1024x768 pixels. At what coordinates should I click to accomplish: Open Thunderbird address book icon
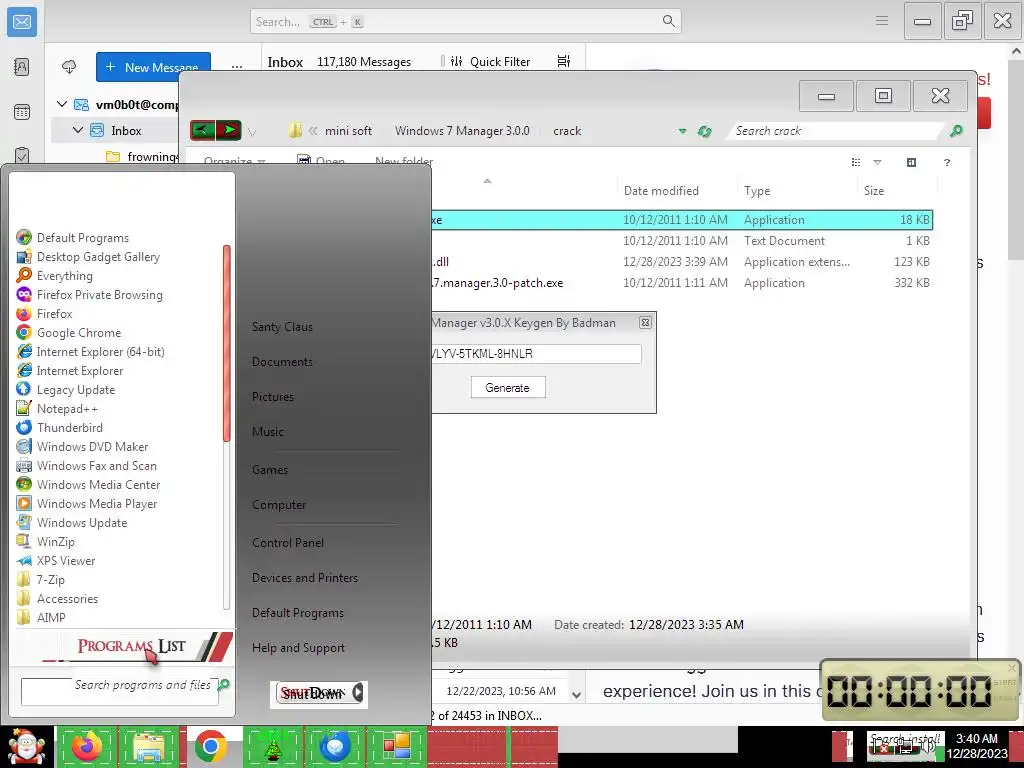(x=22, y=67)
